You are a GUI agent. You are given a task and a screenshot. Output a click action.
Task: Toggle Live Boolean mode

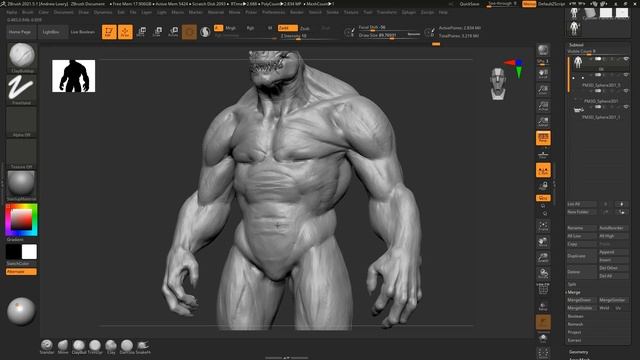82,32
